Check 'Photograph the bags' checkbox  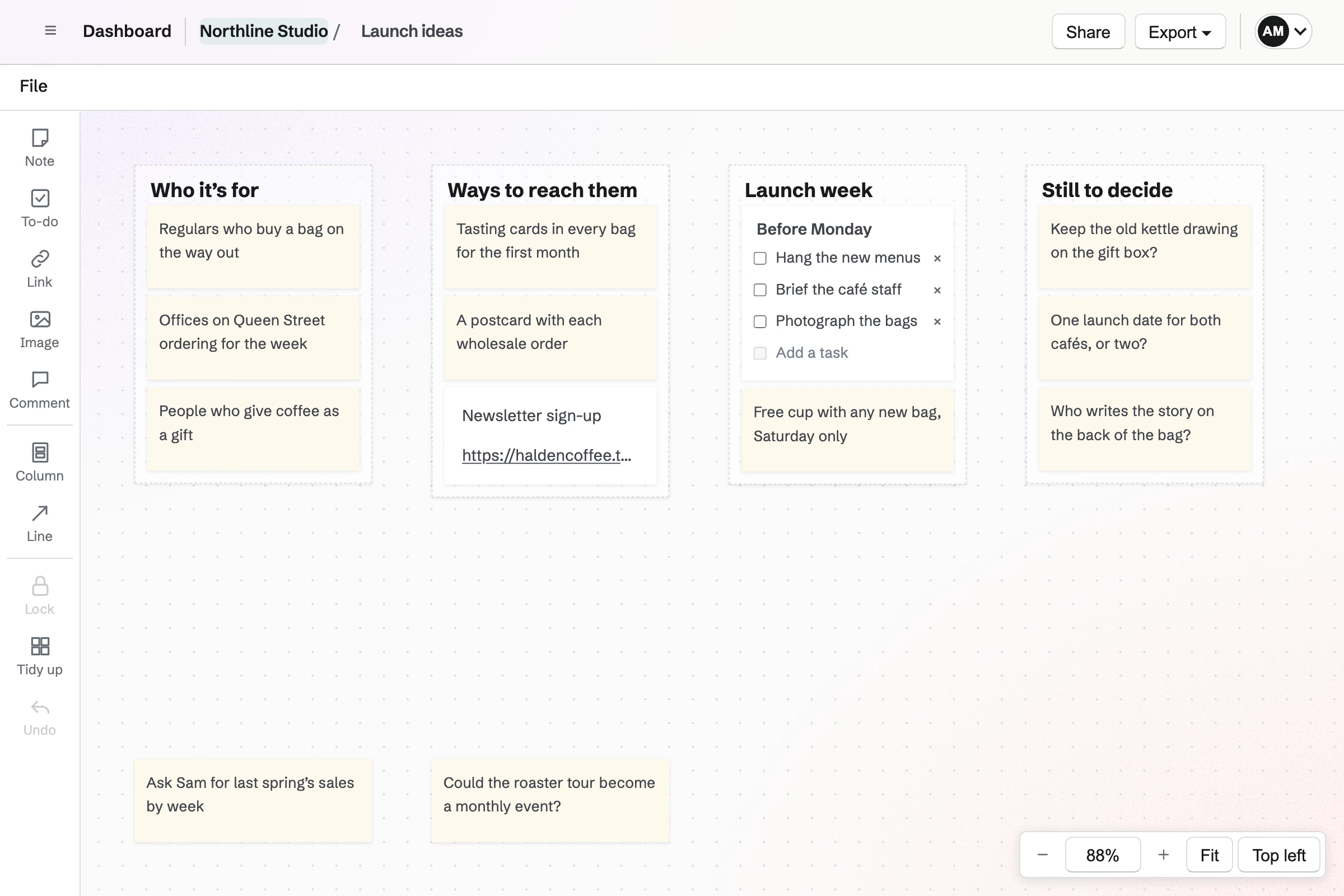(x=760, y=321)
